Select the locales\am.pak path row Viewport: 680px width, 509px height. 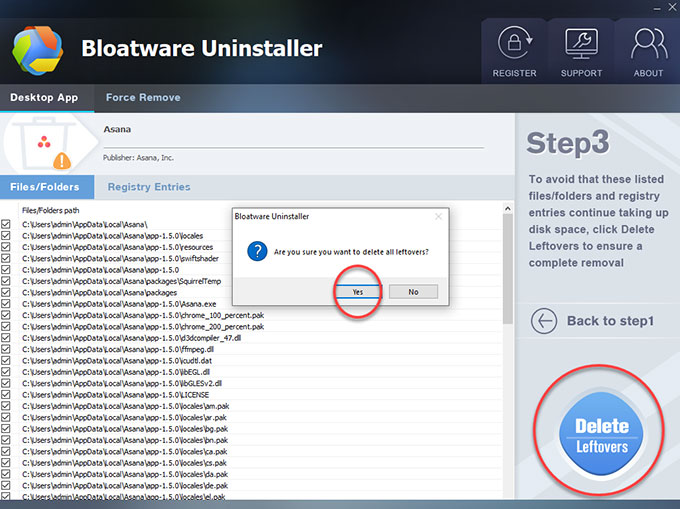[x=125, y=406]
